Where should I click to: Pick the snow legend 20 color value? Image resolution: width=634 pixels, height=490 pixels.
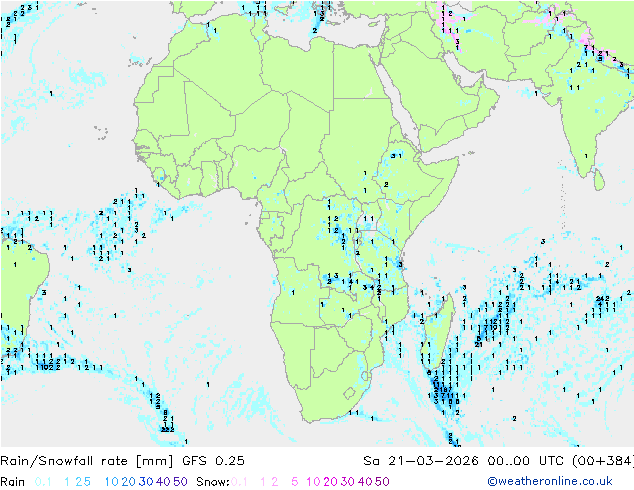click(x=330, y=482)
